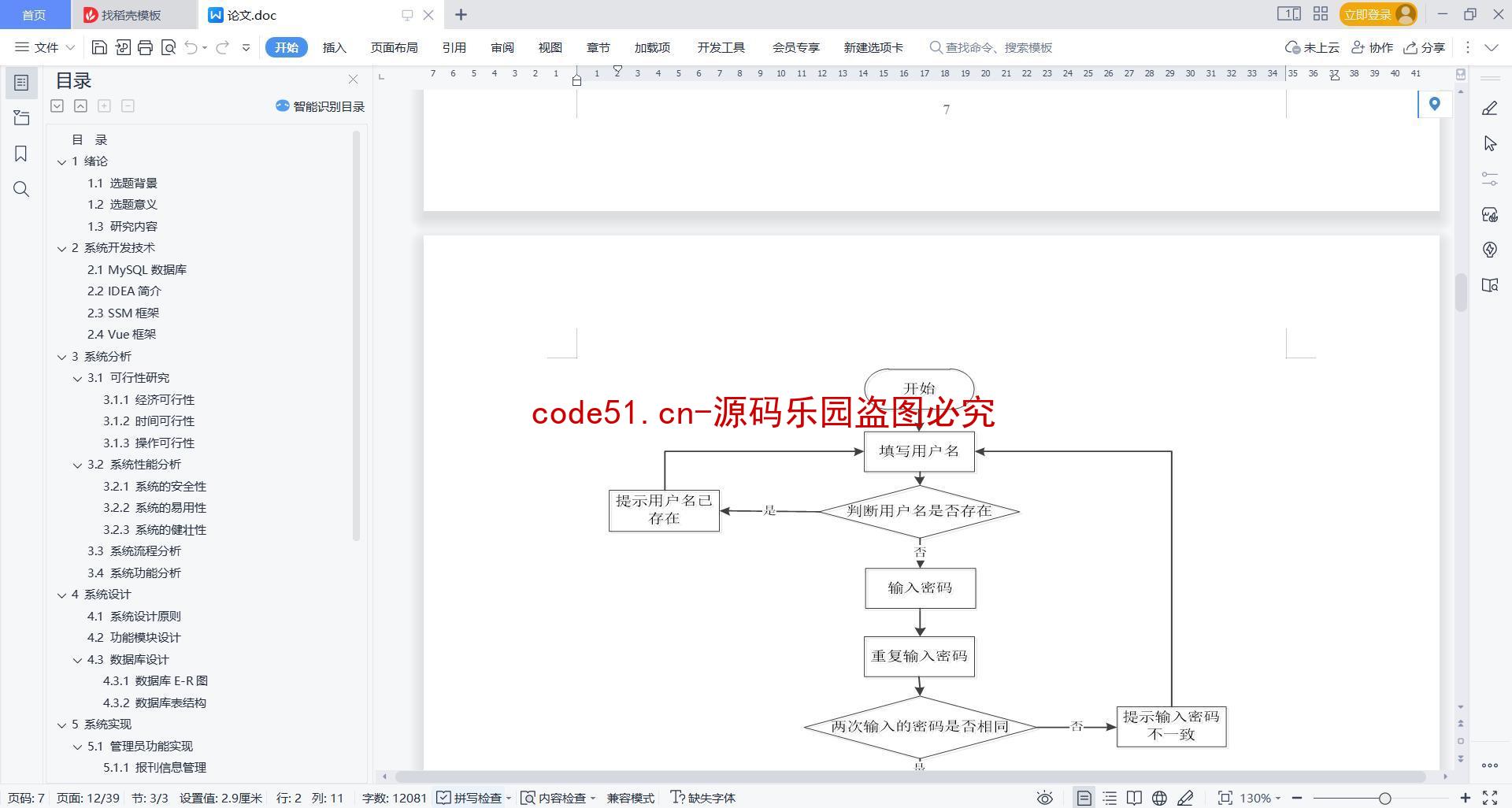Open the bookmark sidebar icon
This screenshot has height=808, width=1512.
(21, 154)
